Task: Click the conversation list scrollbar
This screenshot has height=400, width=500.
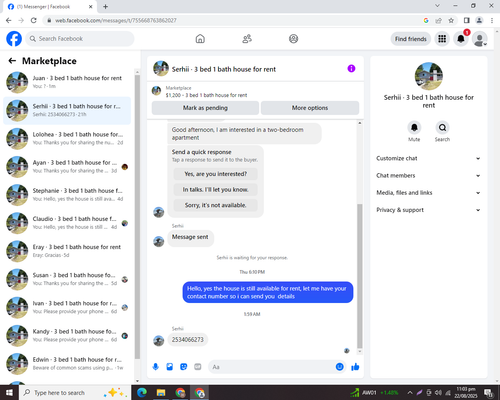Action: (x=137, y=217)
